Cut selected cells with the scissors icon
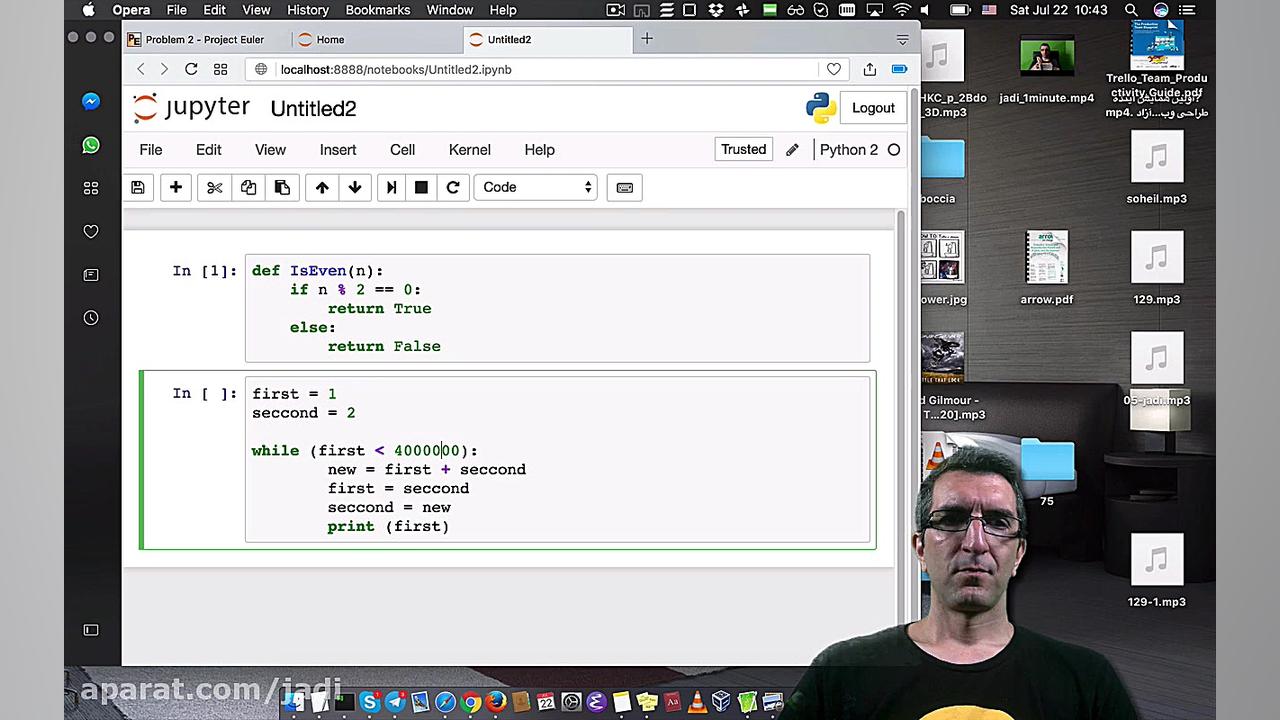The height and width of the screenshot is (720, 1280). point(215,187)
